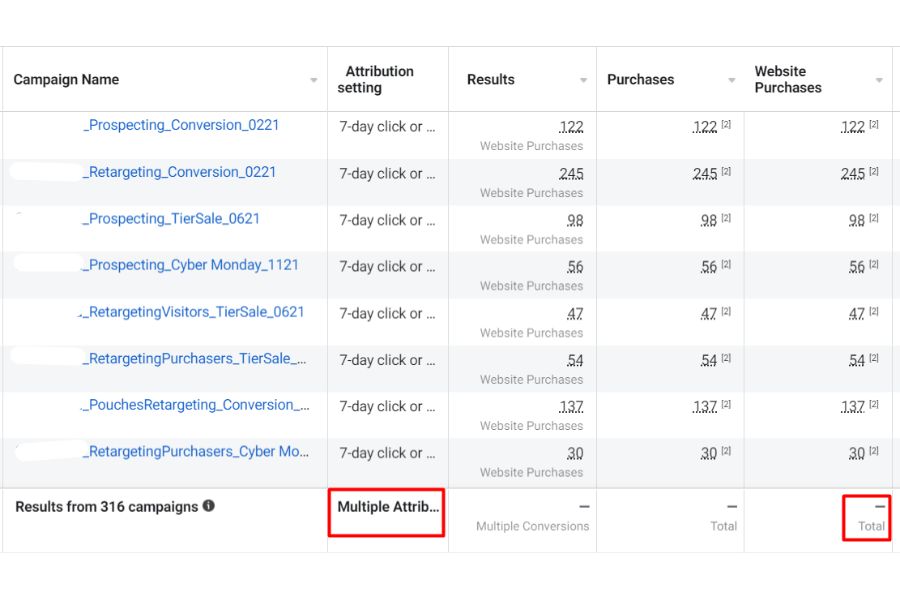Image resolution: width=900 pixels, height=600 pixels.
Task: Open _Prospecting_TierSale_0621 campaign link
Action: point(171,219)
